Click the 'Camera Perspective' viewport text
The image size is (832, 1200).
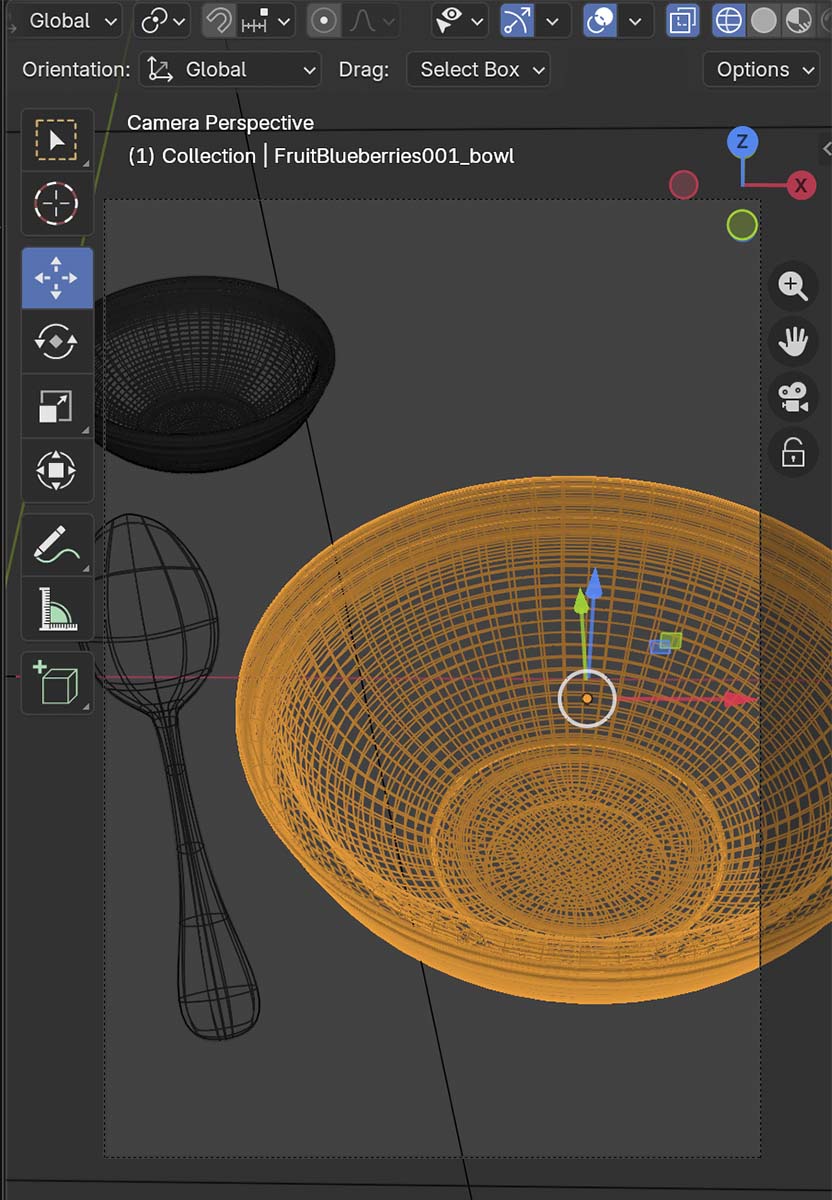coord(220,123)
